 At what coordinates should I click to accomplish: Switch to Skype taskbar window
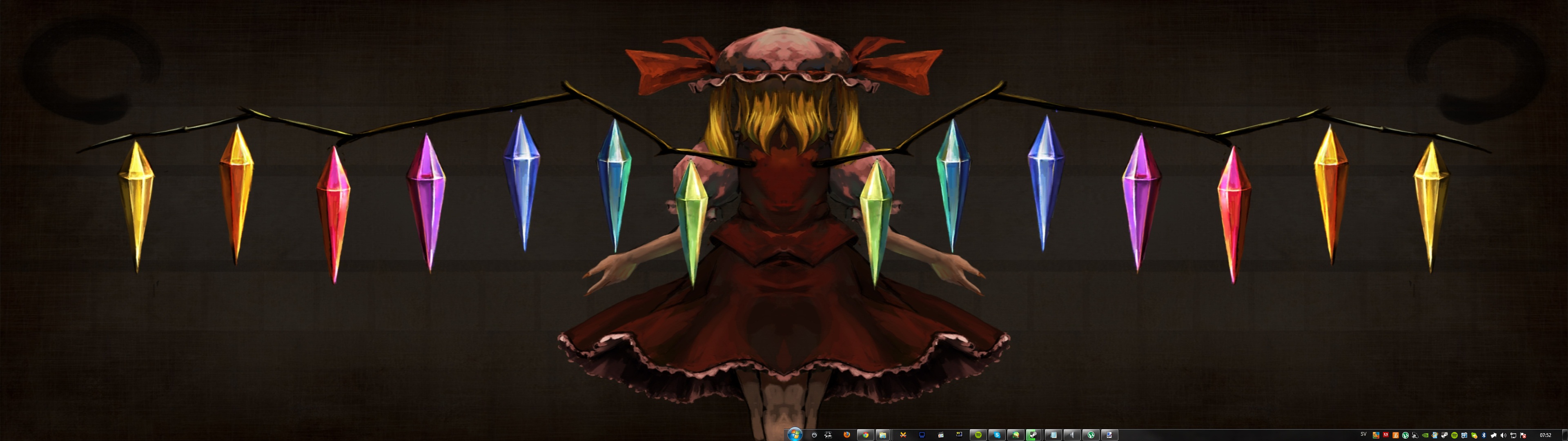(997, 435)
